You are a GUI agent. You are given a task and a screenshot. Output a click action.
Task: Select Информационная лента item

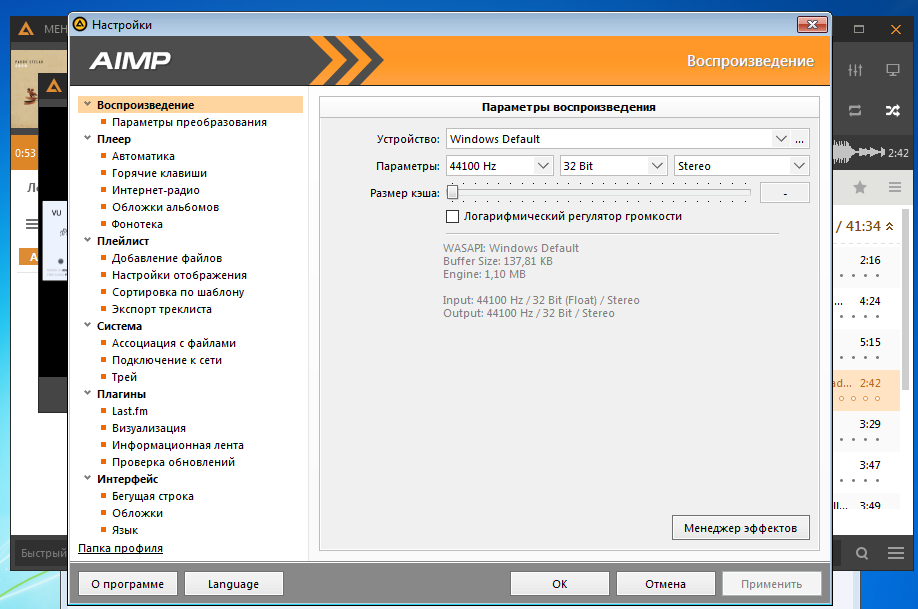pyautogui.click(x=178, y=444)
